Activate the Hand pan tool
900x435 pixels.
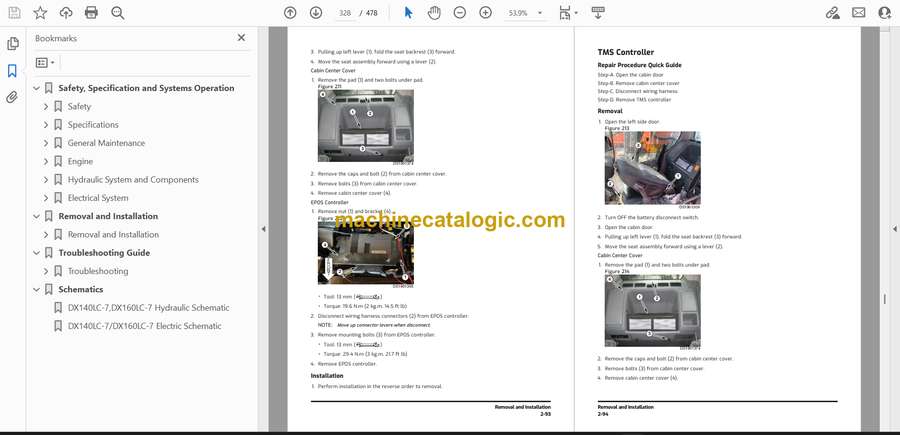pos(434,13)
